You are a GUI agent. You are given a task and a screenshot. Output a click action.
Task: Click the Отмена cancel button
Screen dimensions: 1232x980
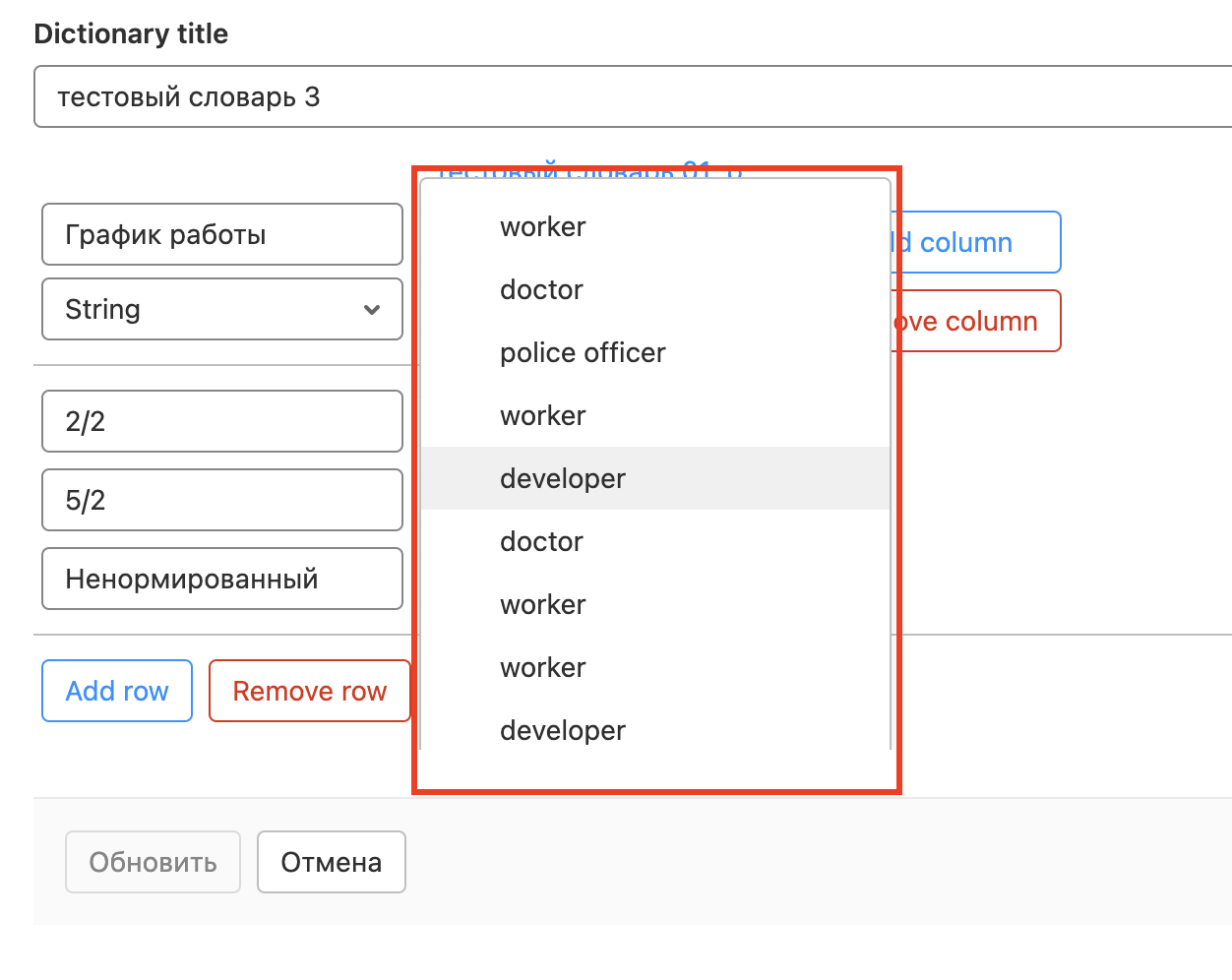[x=331, y=862]
